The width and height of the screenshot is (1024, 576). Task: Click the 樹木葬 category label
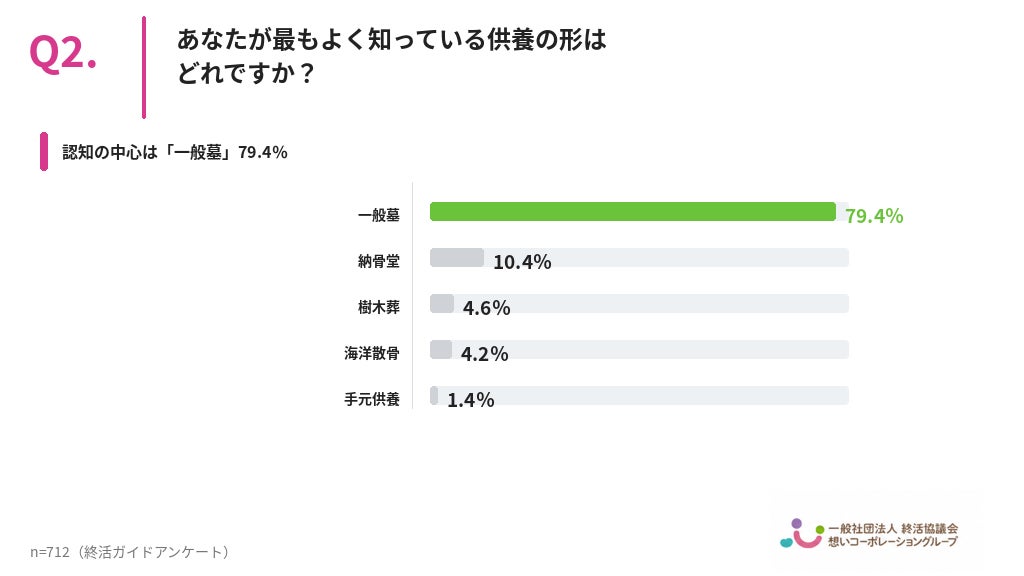378,307
